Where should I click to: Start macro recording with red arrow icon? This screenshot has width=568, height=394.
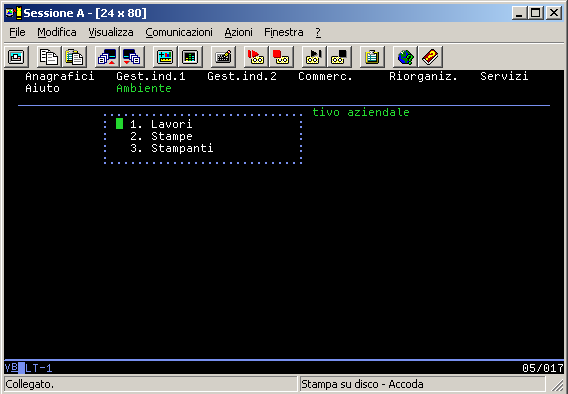pos(256,57)
